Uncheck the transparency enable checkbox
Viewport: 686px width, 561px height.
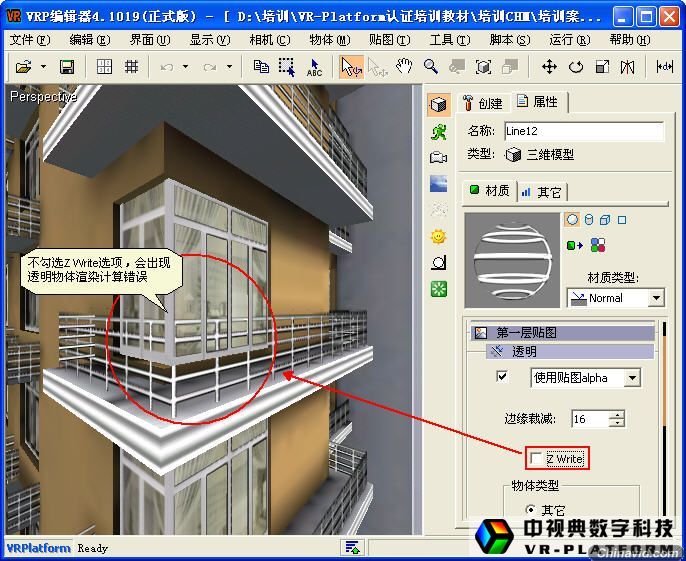pyautogui.click(x=503, y=377)
